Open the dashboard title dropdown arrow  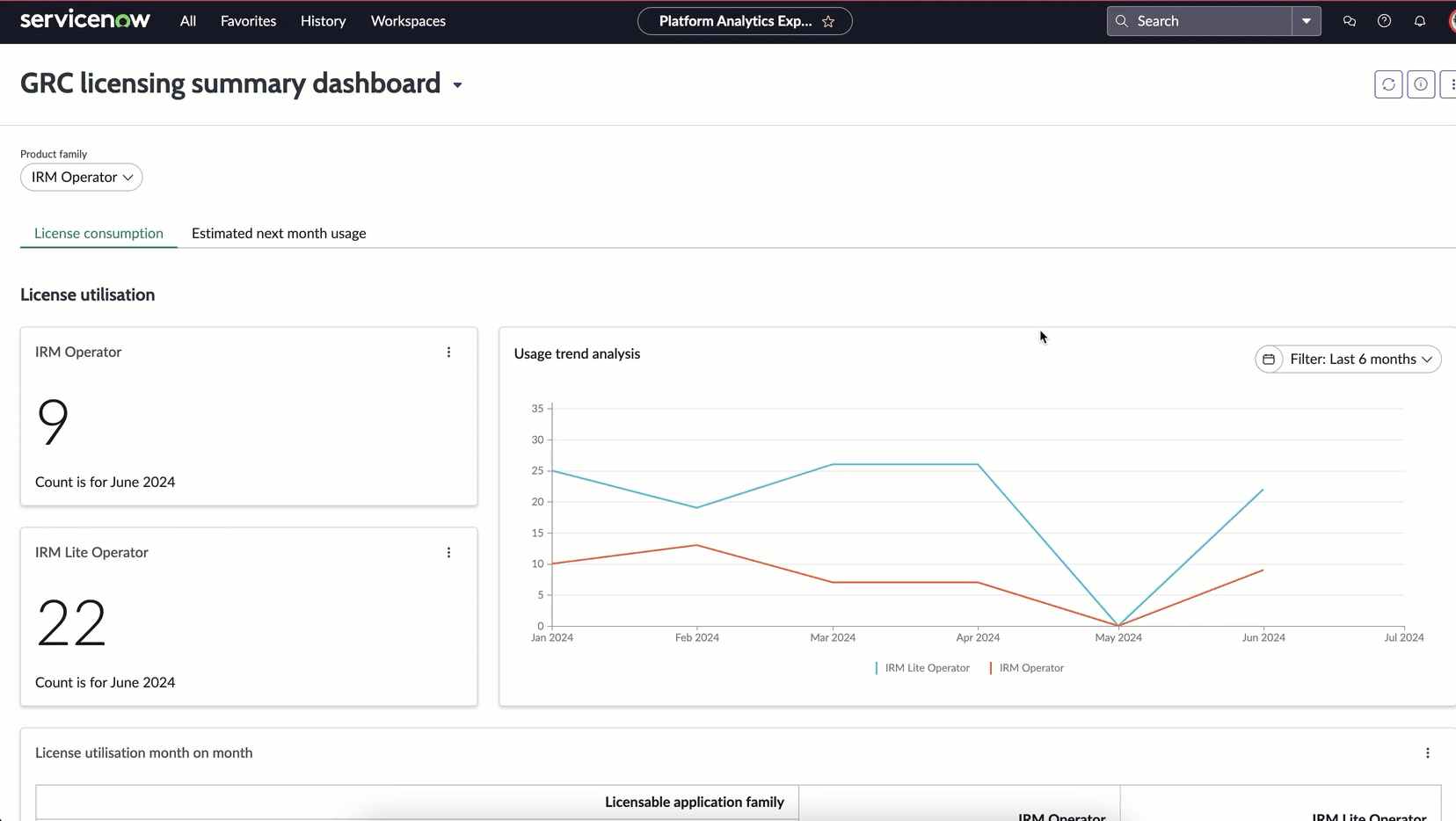coord(457,85)
